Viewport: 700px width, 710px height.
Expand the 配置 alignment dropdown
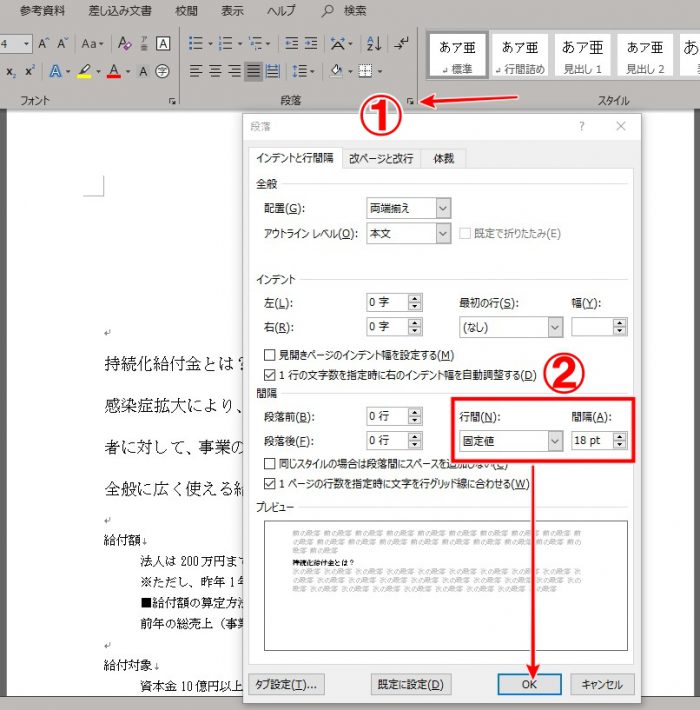pyautogui.click(x=443, y=208)
